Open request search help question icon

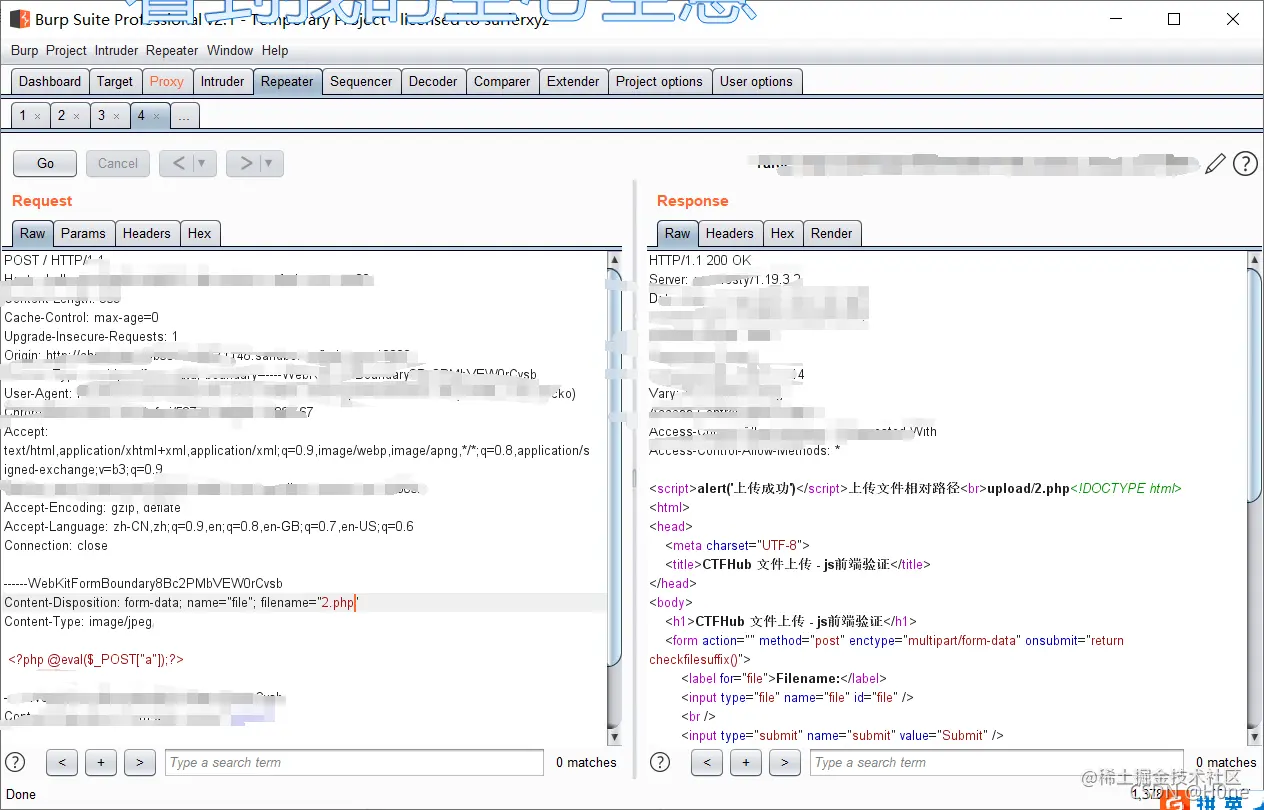point(15,762)
